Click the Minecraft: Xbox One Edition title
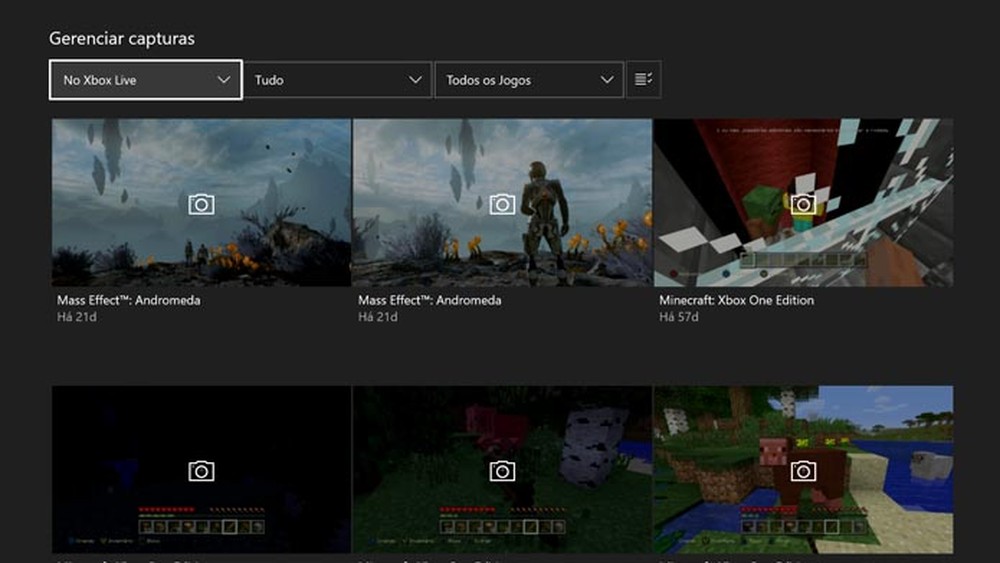This screenshot has width=1000, height=563. point(737,300)
